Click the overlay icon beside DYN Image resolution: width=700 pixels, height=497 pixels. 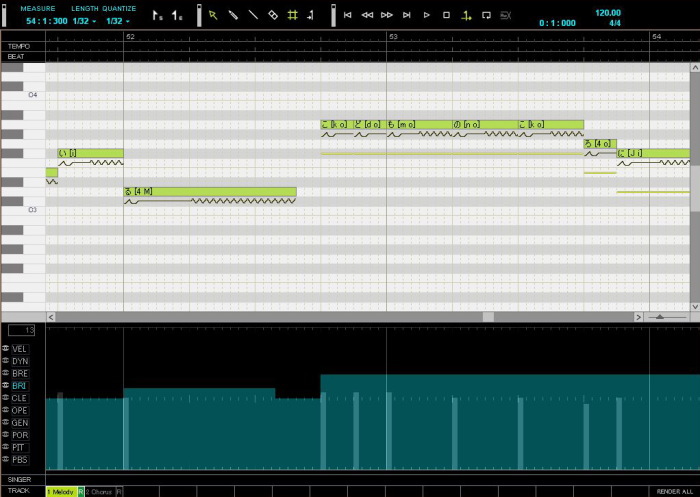click(x=5, y=360)
